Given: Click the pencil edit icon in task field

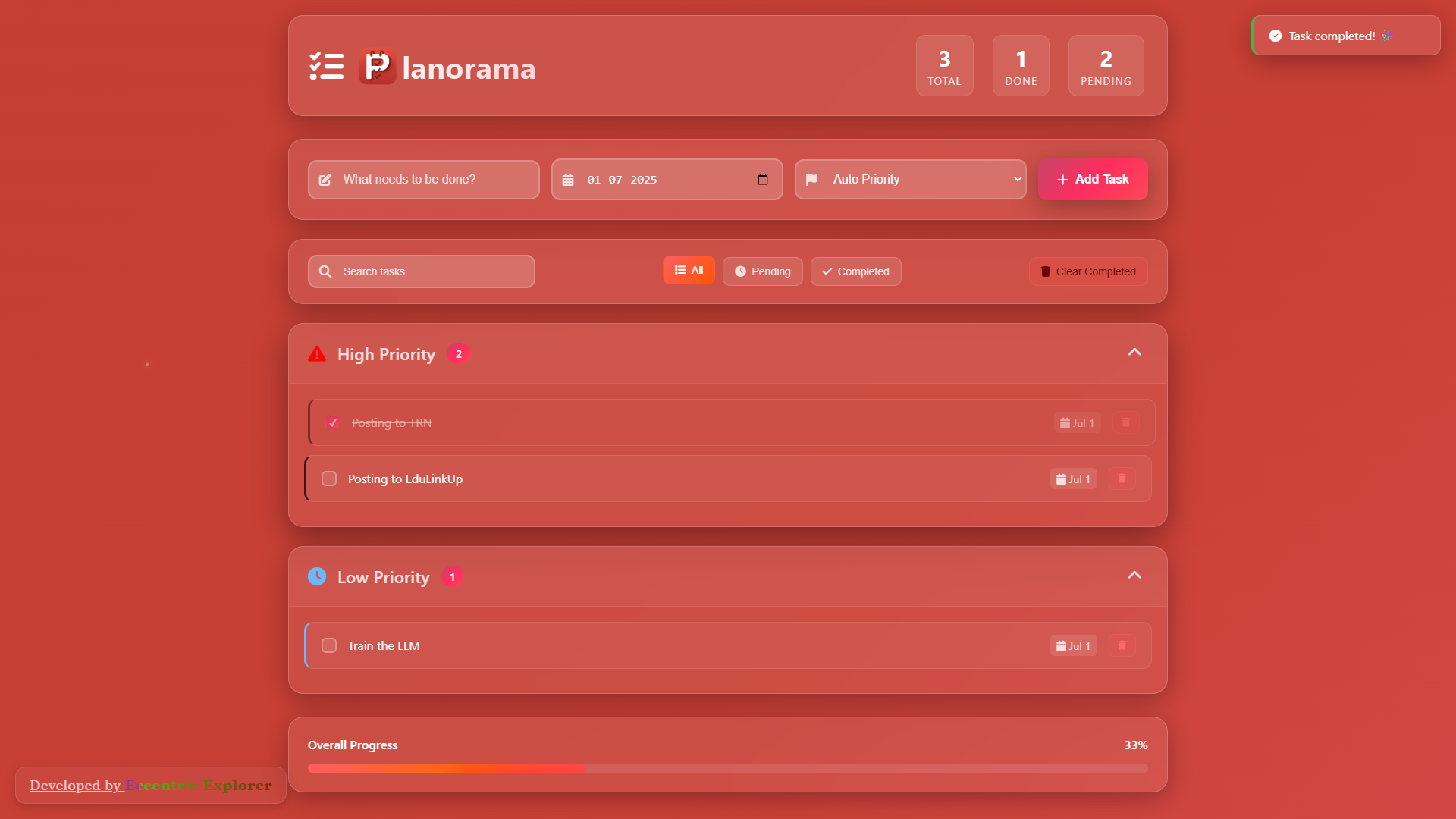Looking at the screenshot, I should (x=325, y=180).
